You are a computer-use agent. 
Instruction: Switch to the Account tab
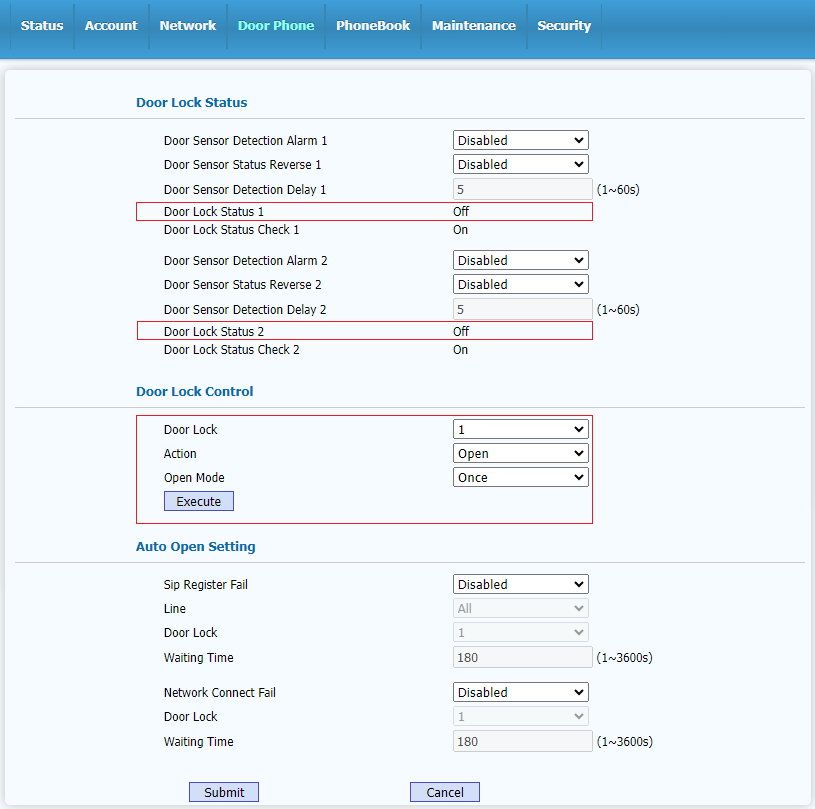click(111, 26)
